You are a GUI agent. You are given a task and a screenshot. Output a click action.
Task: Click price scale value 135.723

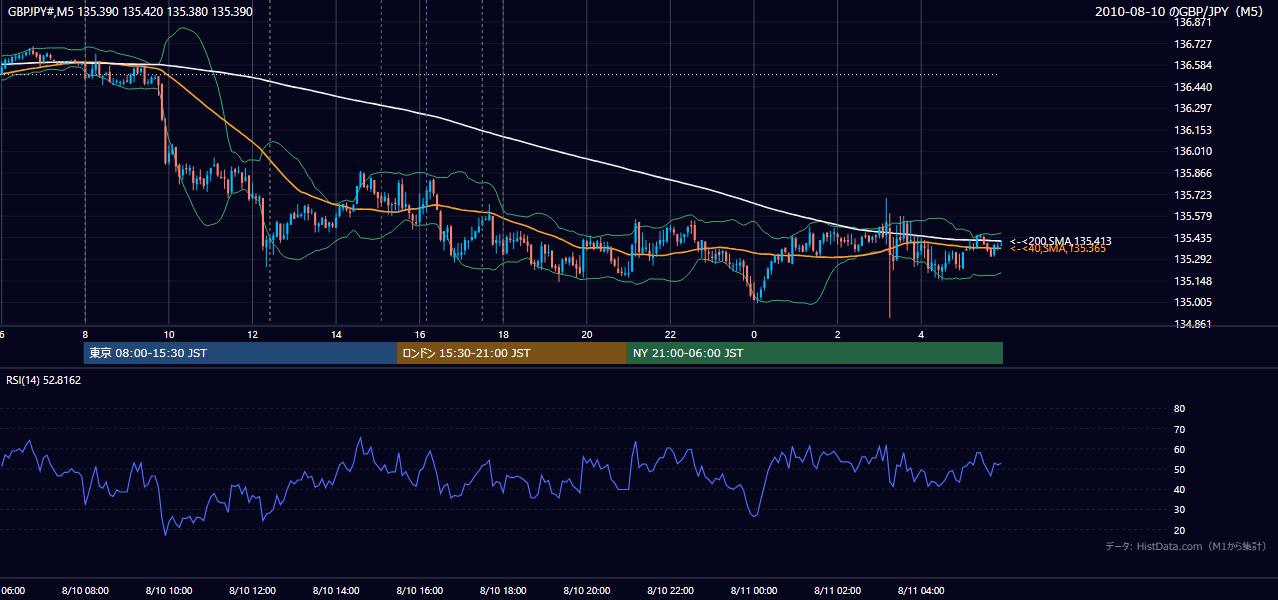pyautogui.click(x=1193, y=195)
